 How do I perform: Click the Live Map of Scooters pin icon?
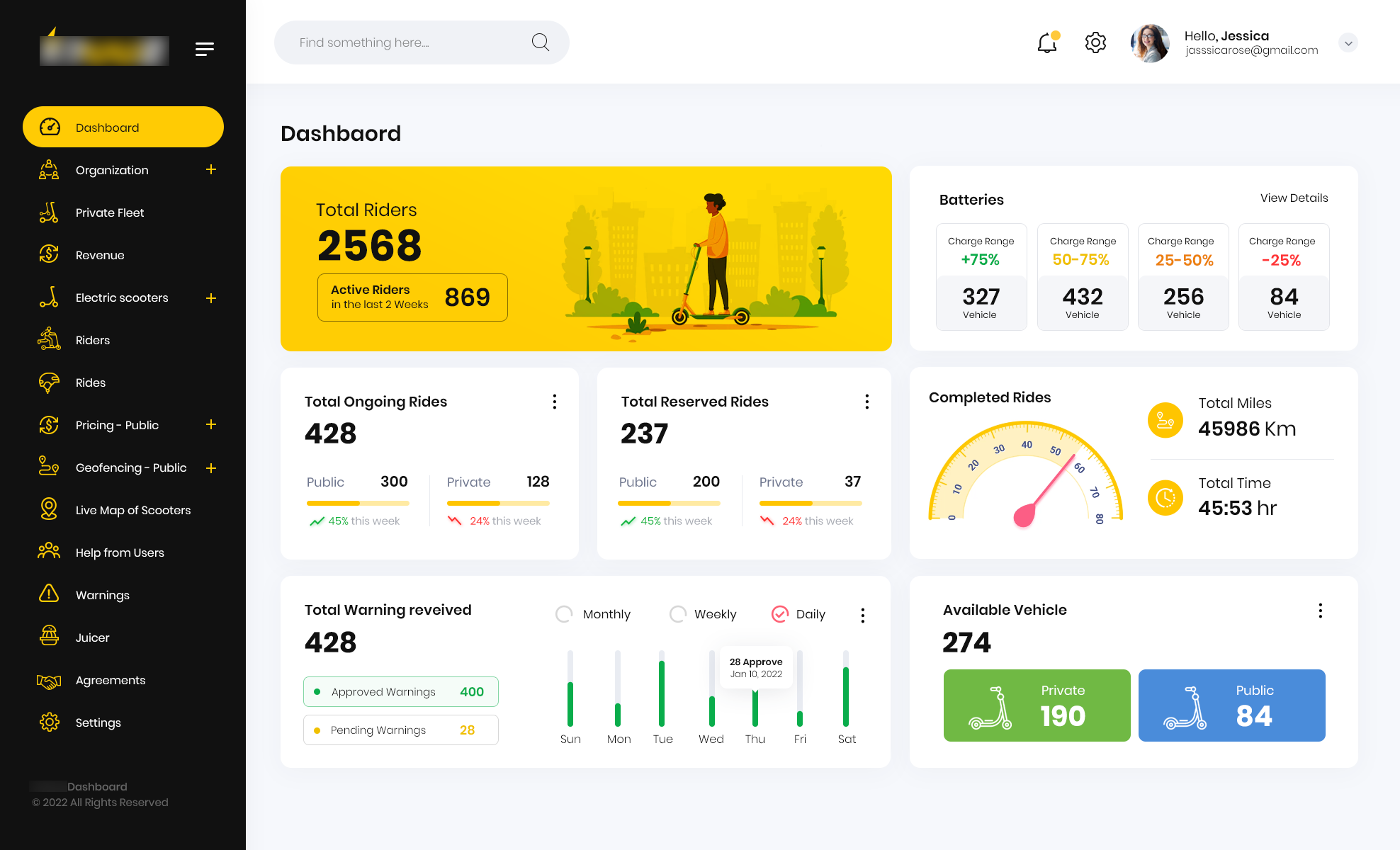pos(49,509)
